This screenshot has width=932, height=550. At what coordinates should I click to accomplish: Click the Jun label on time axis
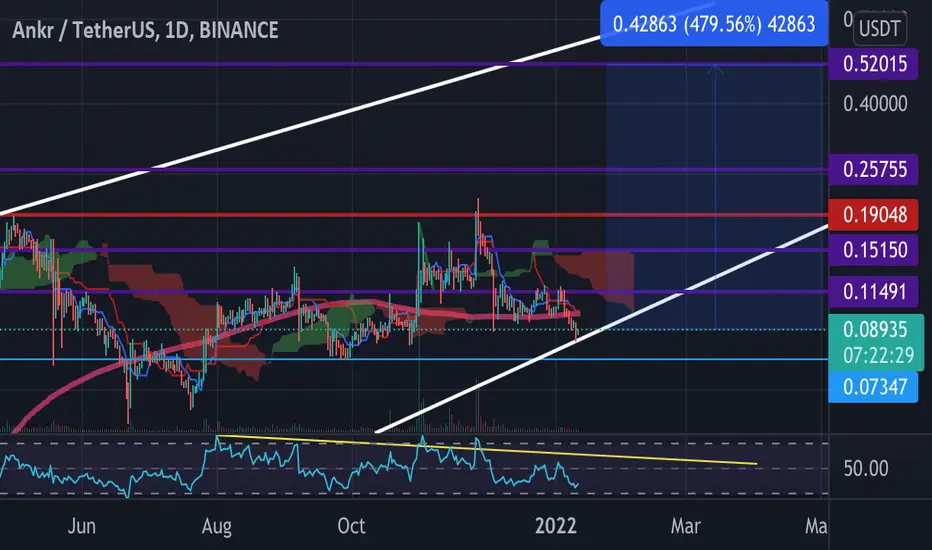81,526
